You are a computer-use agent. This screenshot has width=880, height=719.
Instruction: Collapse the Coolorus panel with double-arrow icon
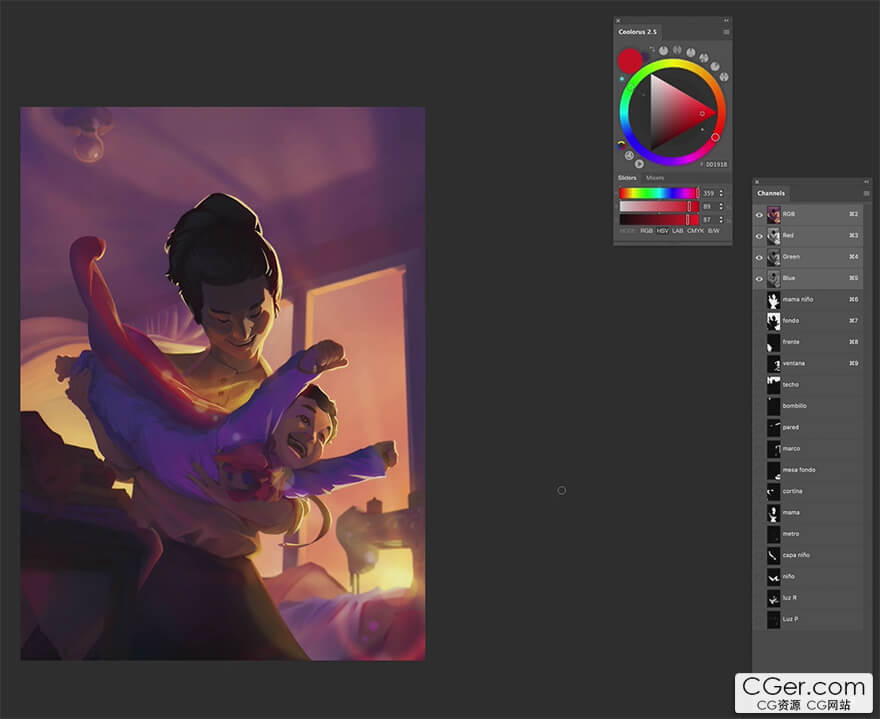click(x=726, y=20)
